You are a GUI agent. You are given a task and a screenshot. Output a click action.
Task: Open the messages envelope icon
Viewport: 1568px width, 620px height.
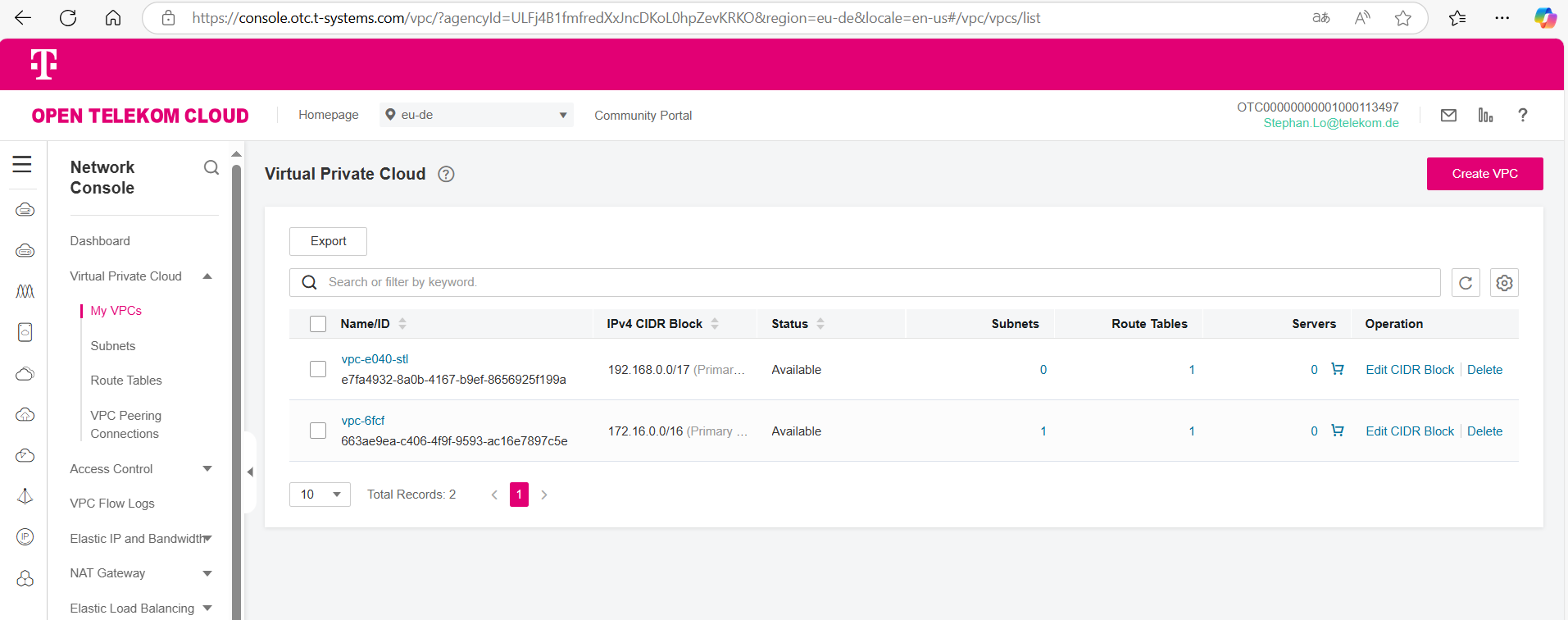1448,116
